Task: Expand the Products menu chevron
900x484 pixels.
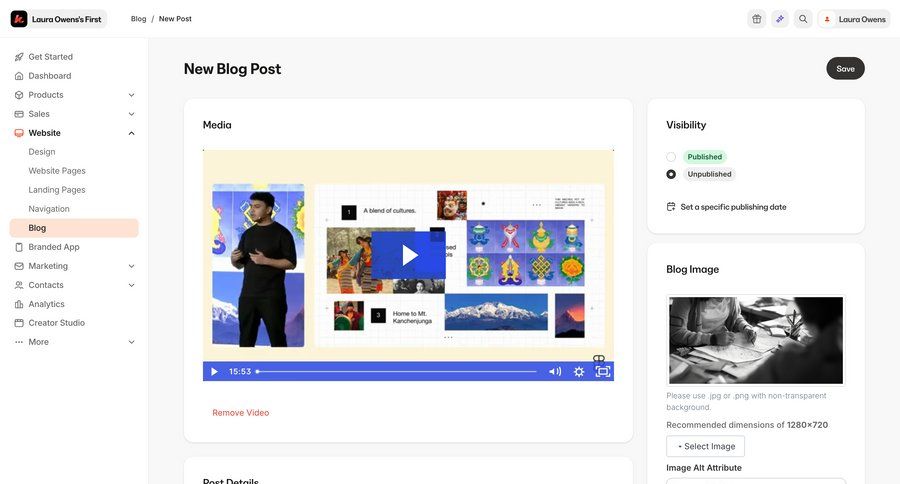Action: click(x=131, y=95)
